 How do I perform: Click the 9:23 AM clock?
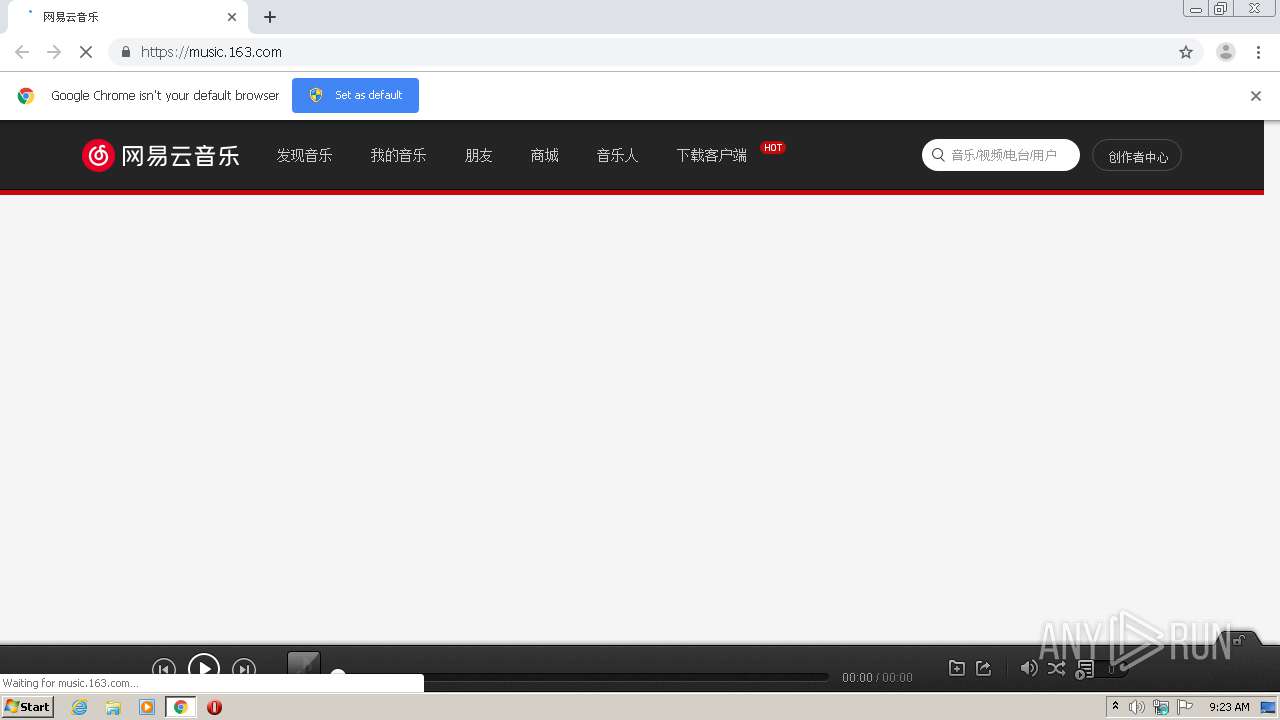click(1229, 707)
